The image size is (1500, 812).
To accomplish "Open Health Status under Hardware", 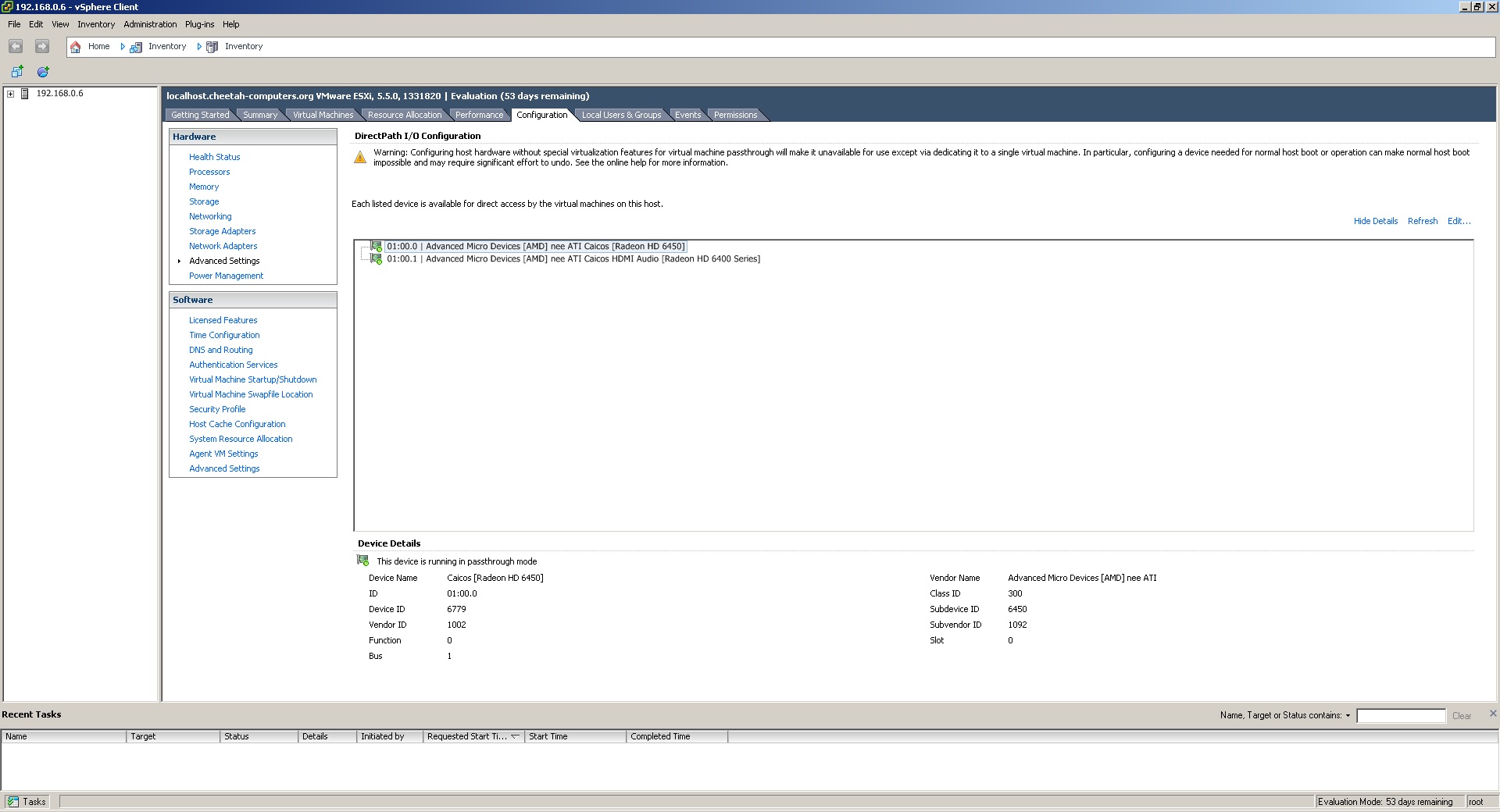I will tap(214, 157).
